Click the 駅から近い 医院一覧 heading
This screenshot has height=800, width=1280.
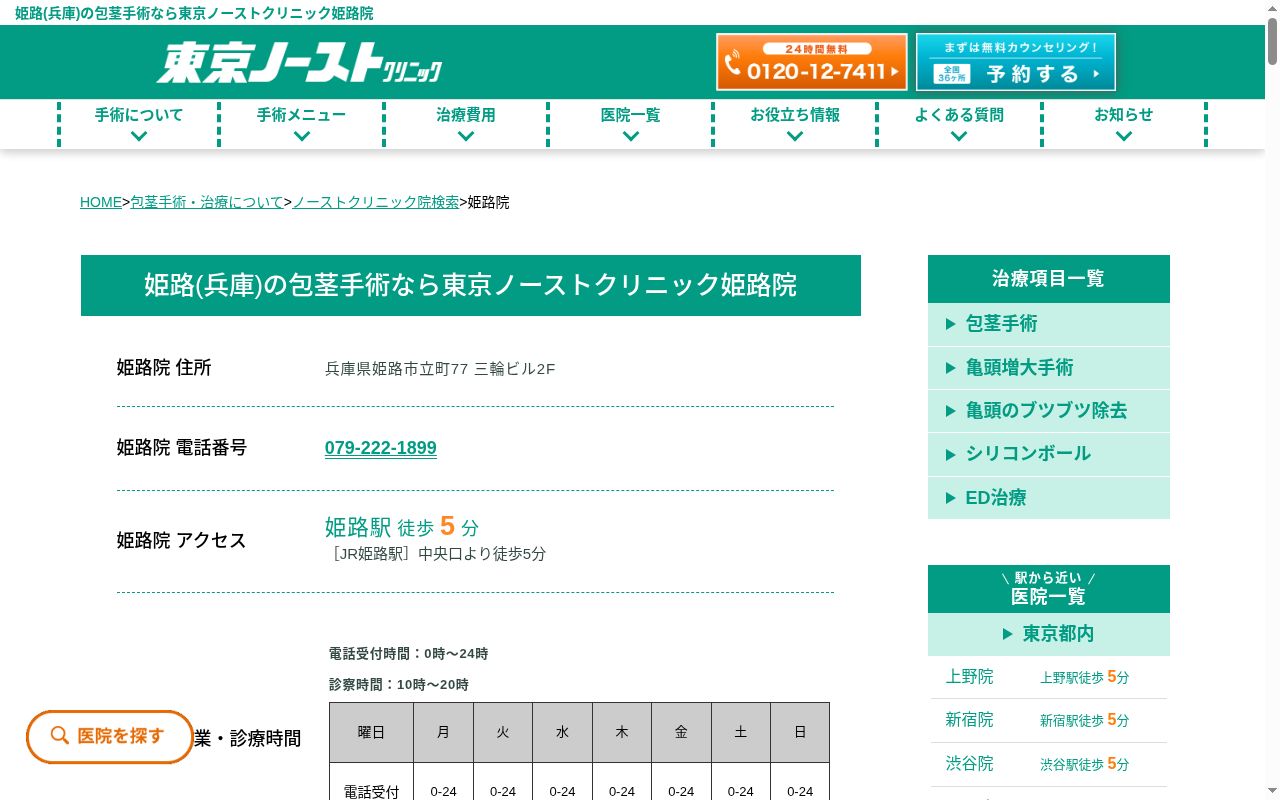[x=1049, y=589]
